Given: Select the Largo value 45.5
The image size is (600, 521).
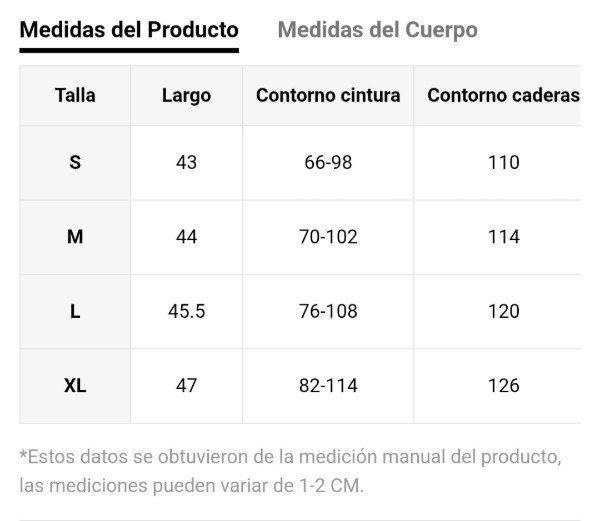Looking at the screenshot, I should point(186,311).
